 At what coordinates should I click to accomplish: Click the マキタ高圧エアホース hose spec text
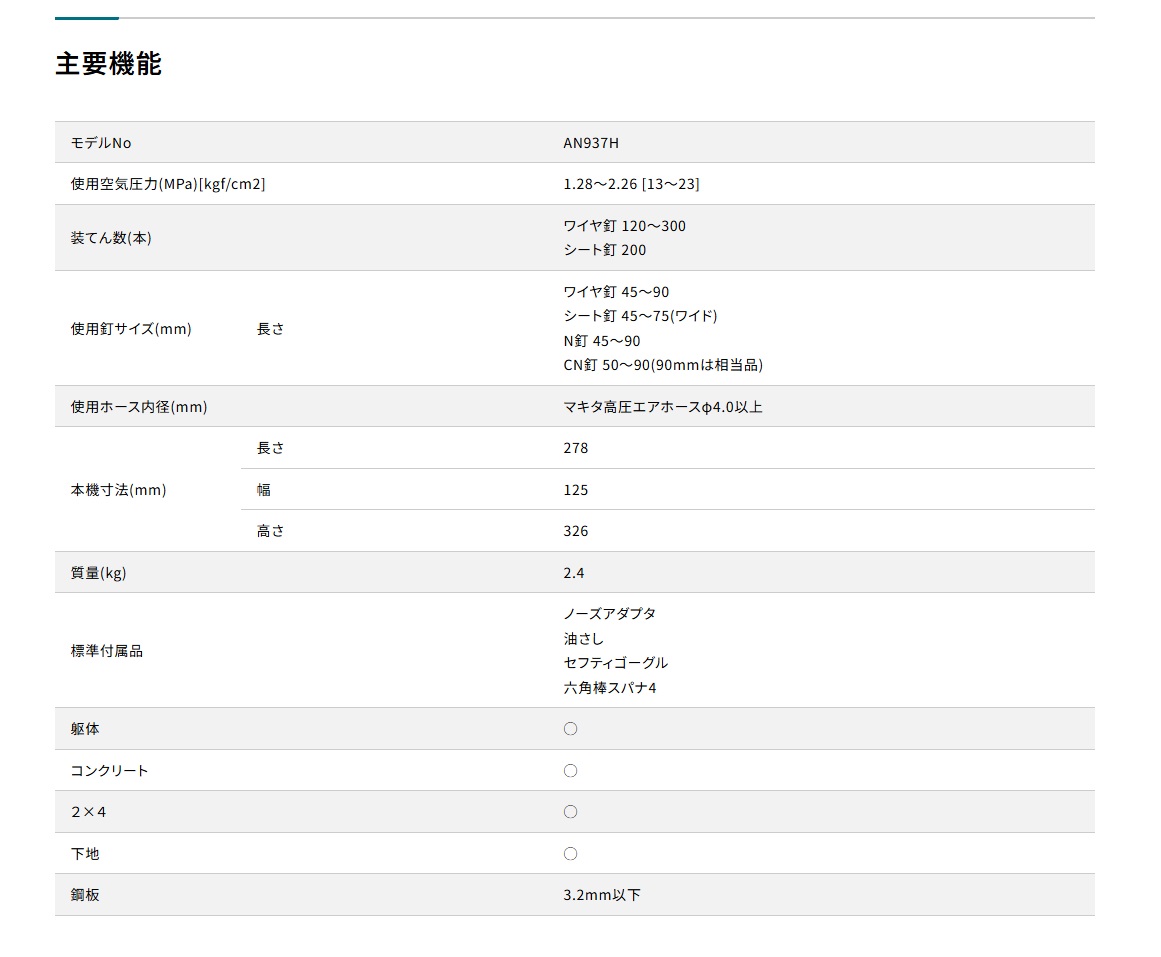pos(663,407)
